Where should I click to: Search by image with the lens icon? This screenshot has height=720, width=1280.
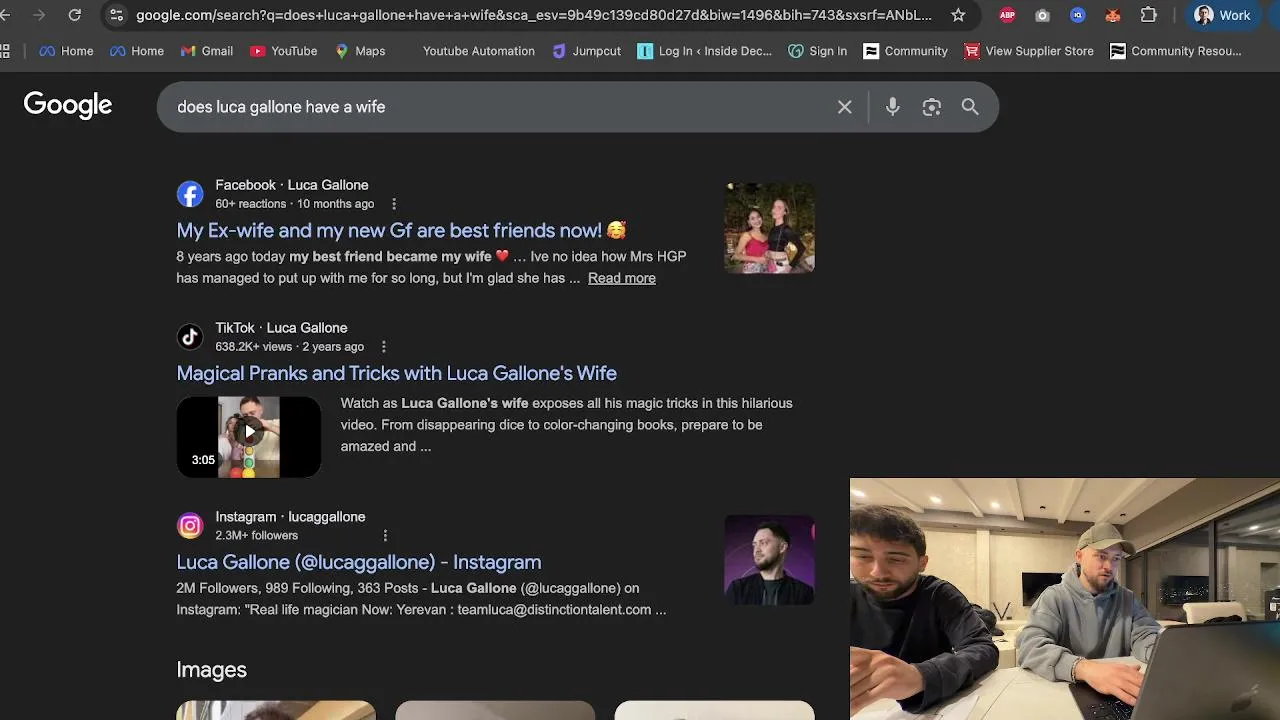(x=932, y=107)
